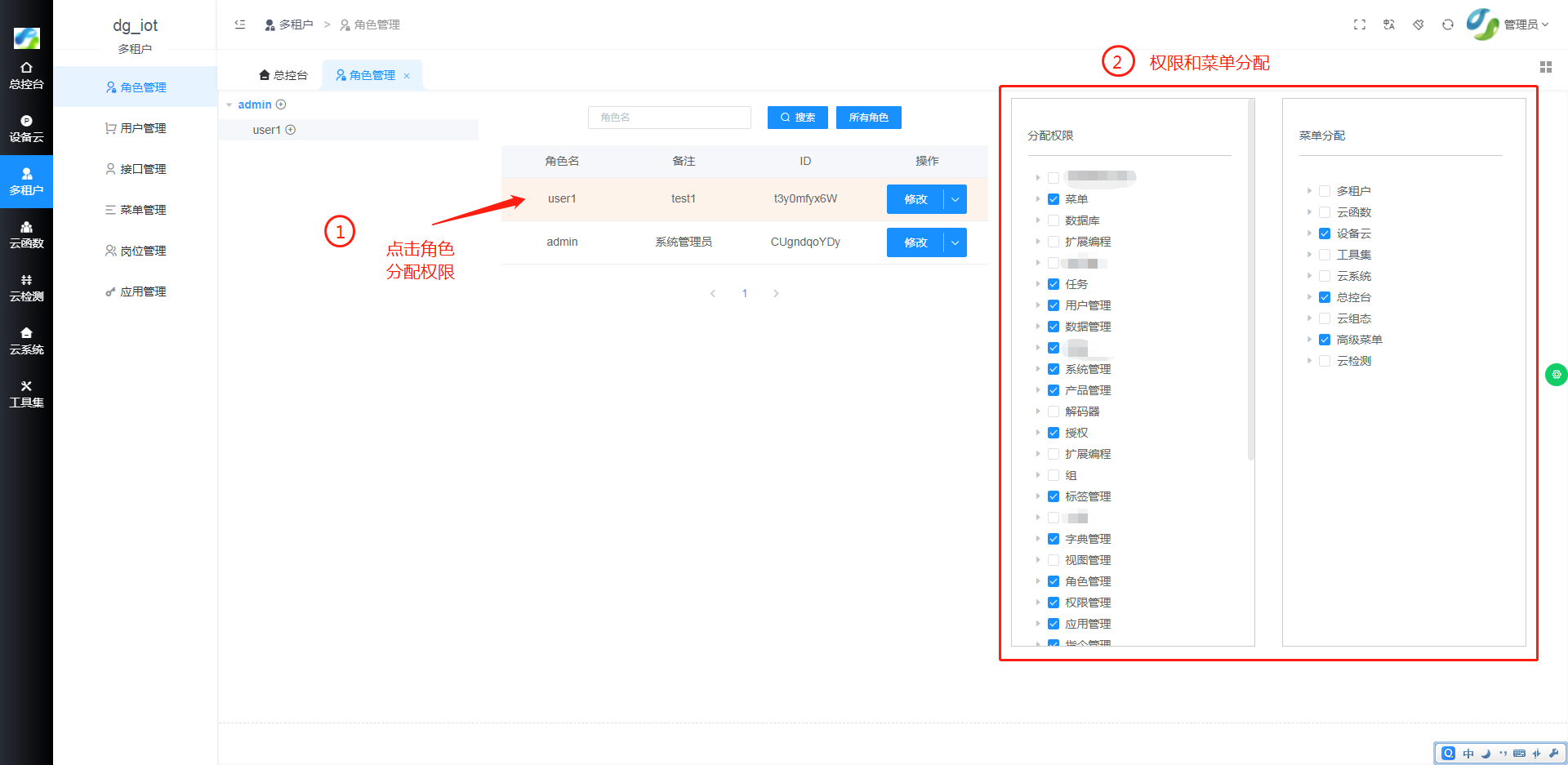
Task: Uncheck the 高级菜单 menu checkbox
Action: pyautogui.click(x=1325, y=340)
